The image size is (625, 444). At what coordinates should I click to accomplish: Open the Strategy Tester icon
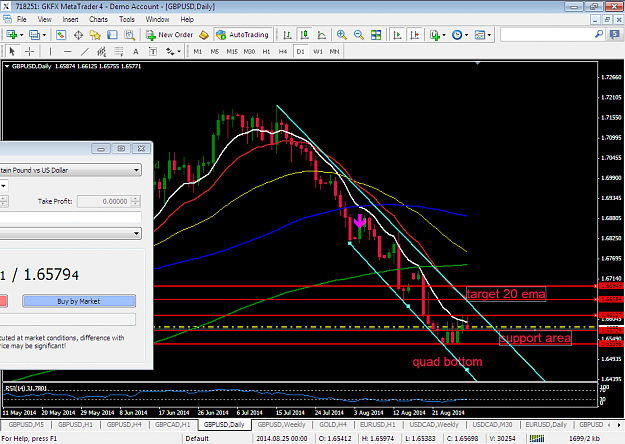point(130,35)
